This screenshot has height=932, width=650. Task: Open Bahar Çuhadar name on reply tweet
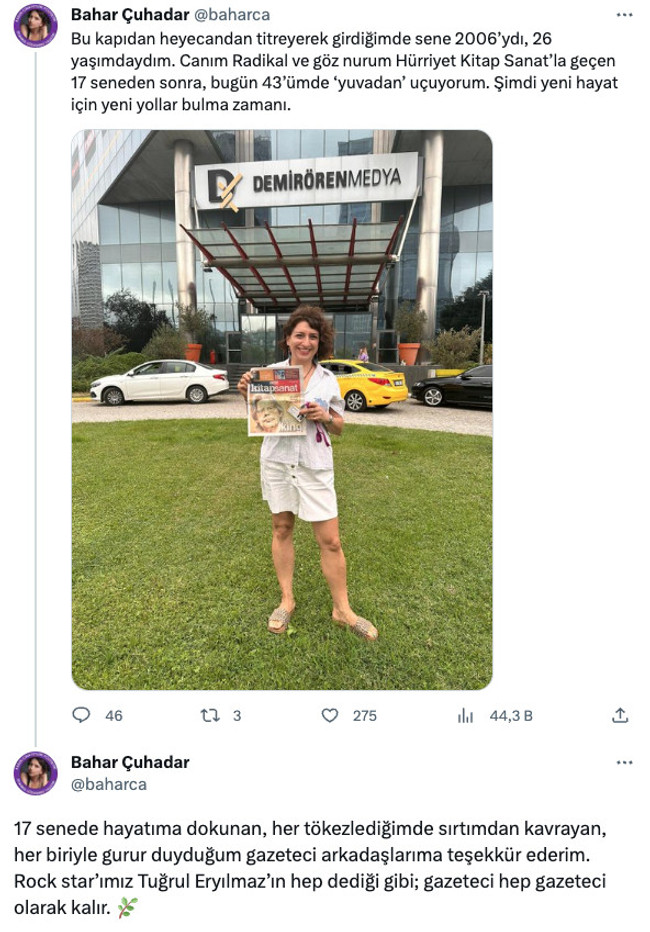click(x=130, y=762)
